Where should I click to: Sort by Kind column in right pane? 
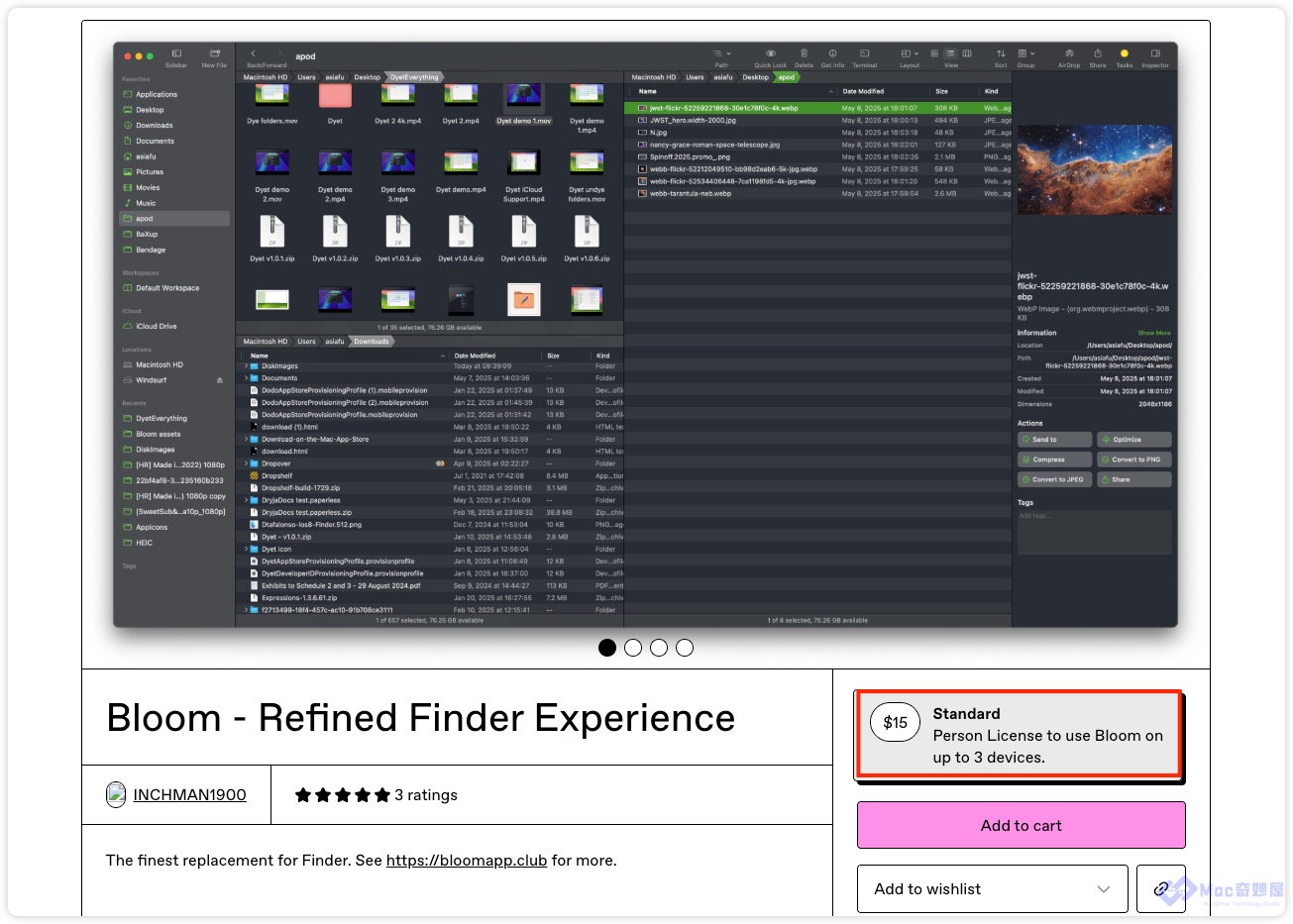point(991,91)
